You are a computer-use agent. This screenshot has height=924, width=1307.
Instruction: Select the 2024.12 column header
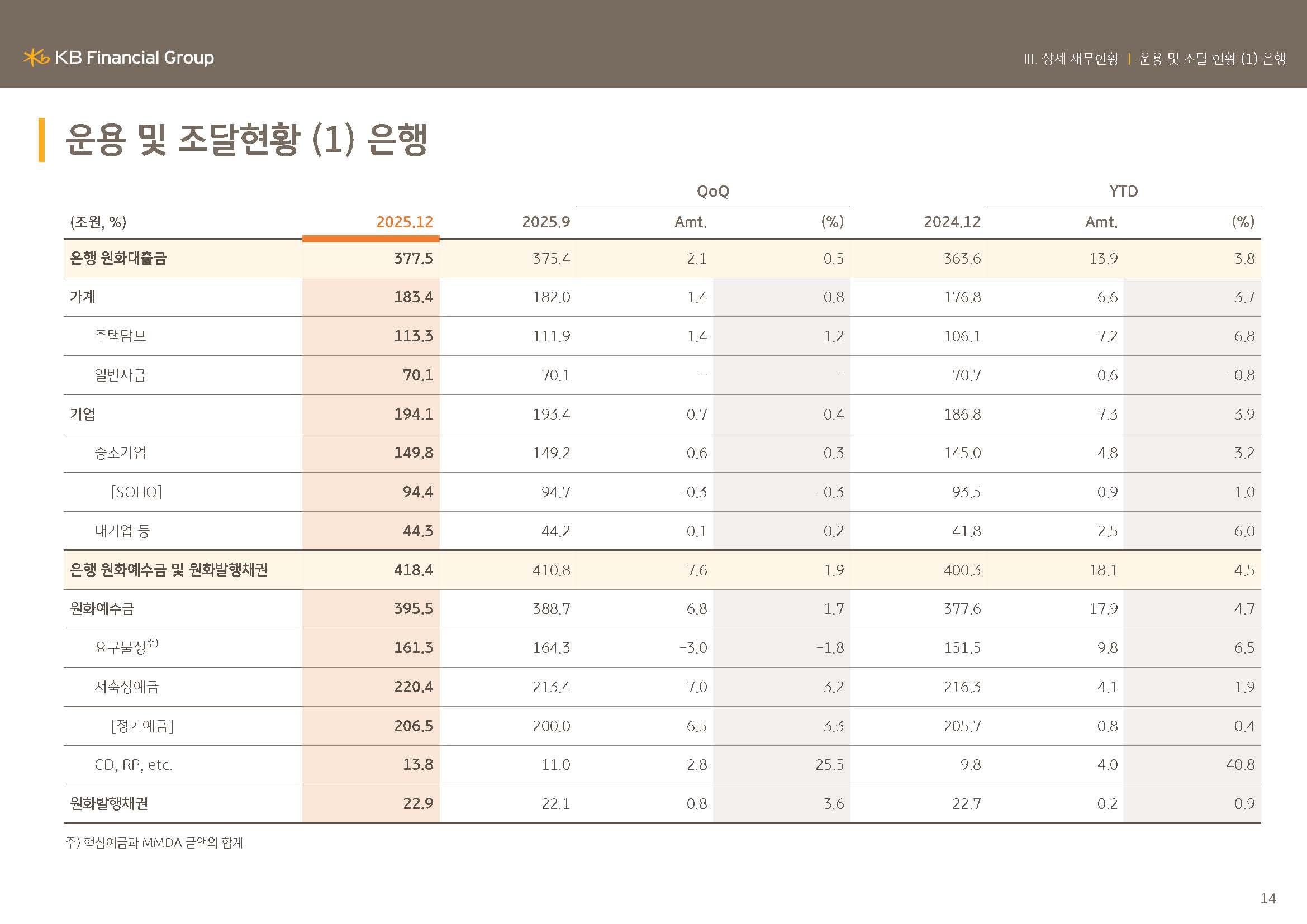pos(952,222)
